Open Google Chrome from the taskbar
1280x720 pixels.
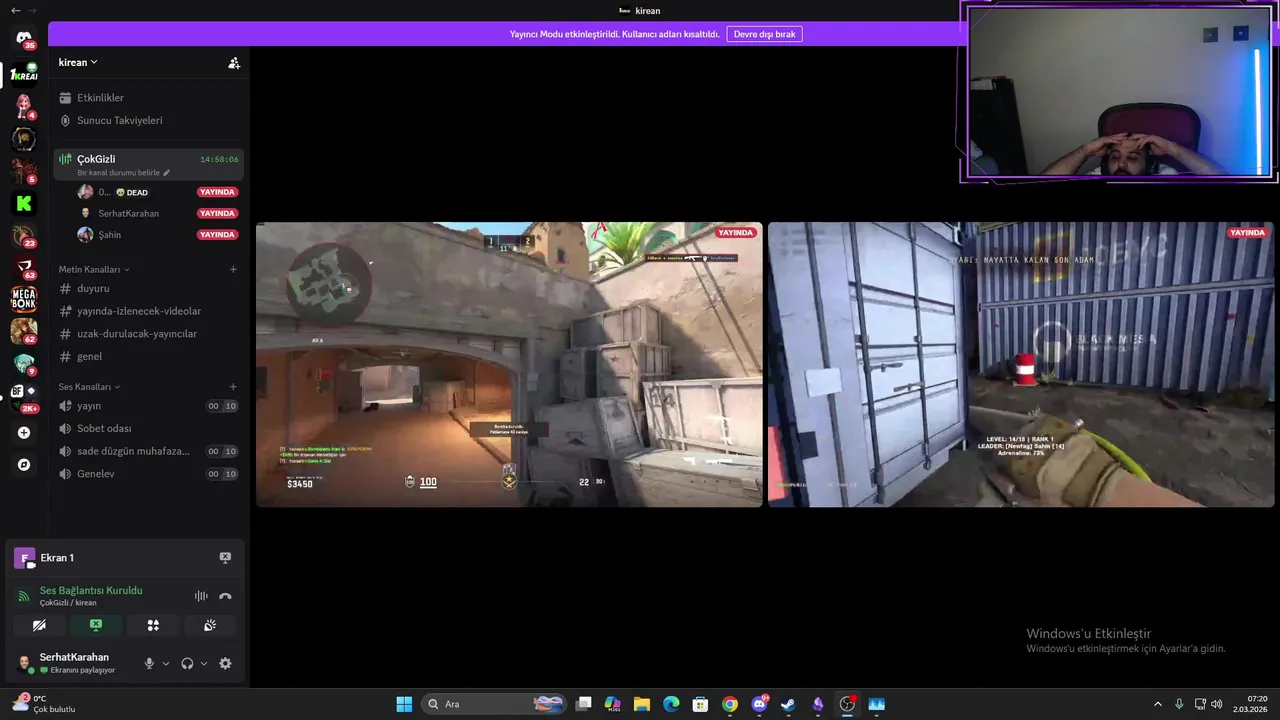[730, 704]
